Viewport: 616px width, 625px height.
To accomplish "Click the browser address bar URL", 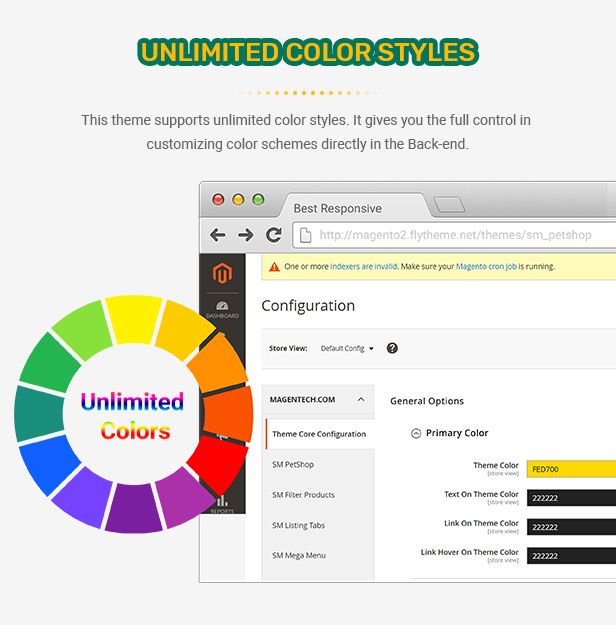I will 455,235.
